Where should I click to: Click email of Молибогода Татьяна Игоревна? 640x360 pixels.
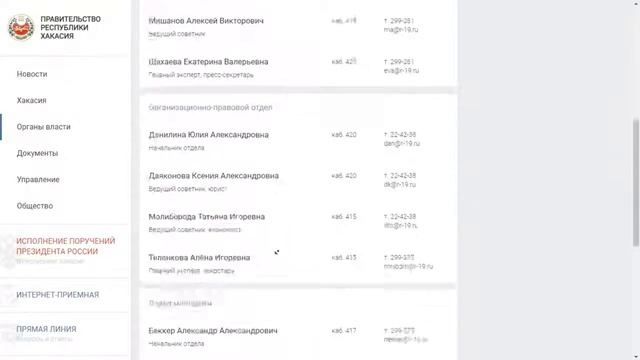tap(400, 225)
